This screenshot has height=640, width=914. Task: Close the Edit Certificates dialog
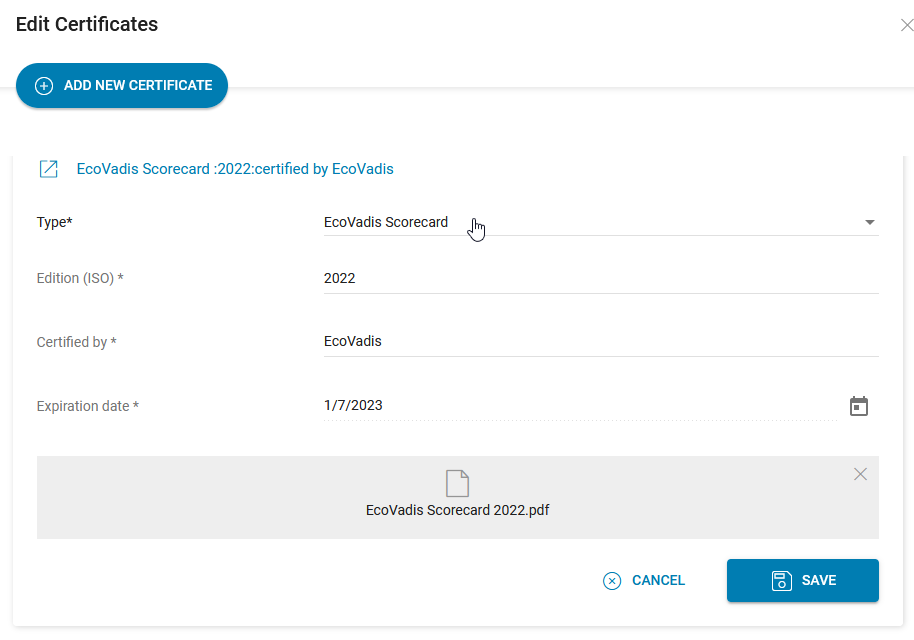[907, 24]
